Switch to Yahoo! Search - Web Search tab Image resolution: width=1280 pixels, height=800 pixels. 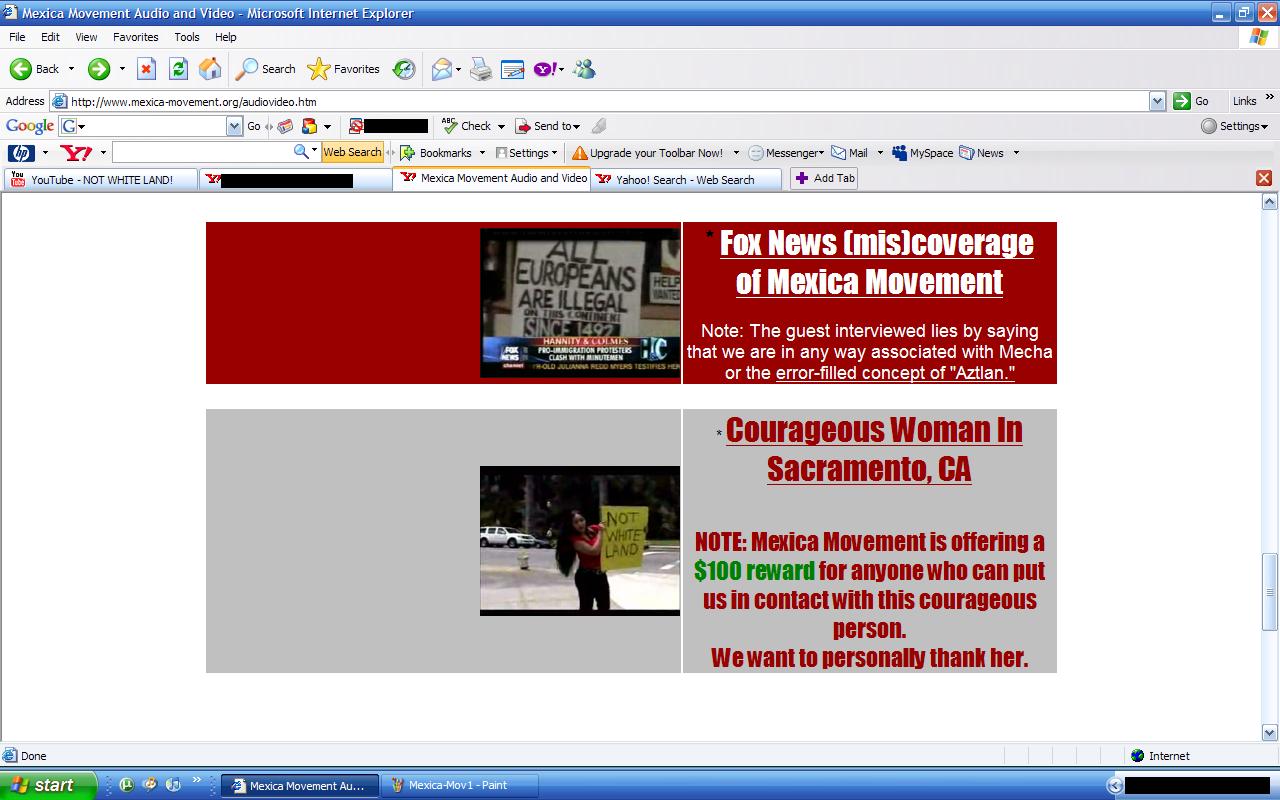coord(685,180)
